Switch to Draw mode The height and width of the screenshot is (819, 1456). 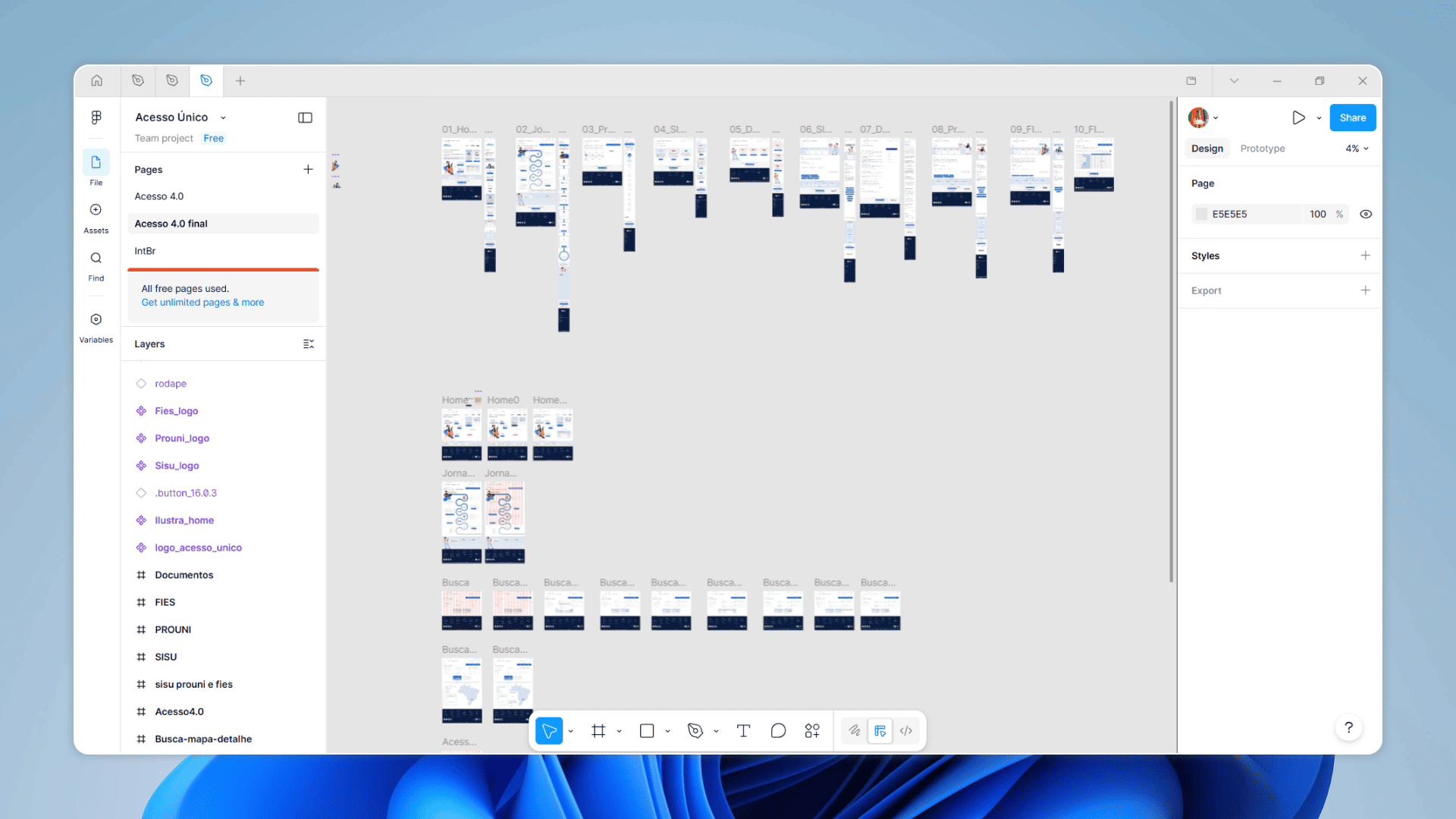855,731
